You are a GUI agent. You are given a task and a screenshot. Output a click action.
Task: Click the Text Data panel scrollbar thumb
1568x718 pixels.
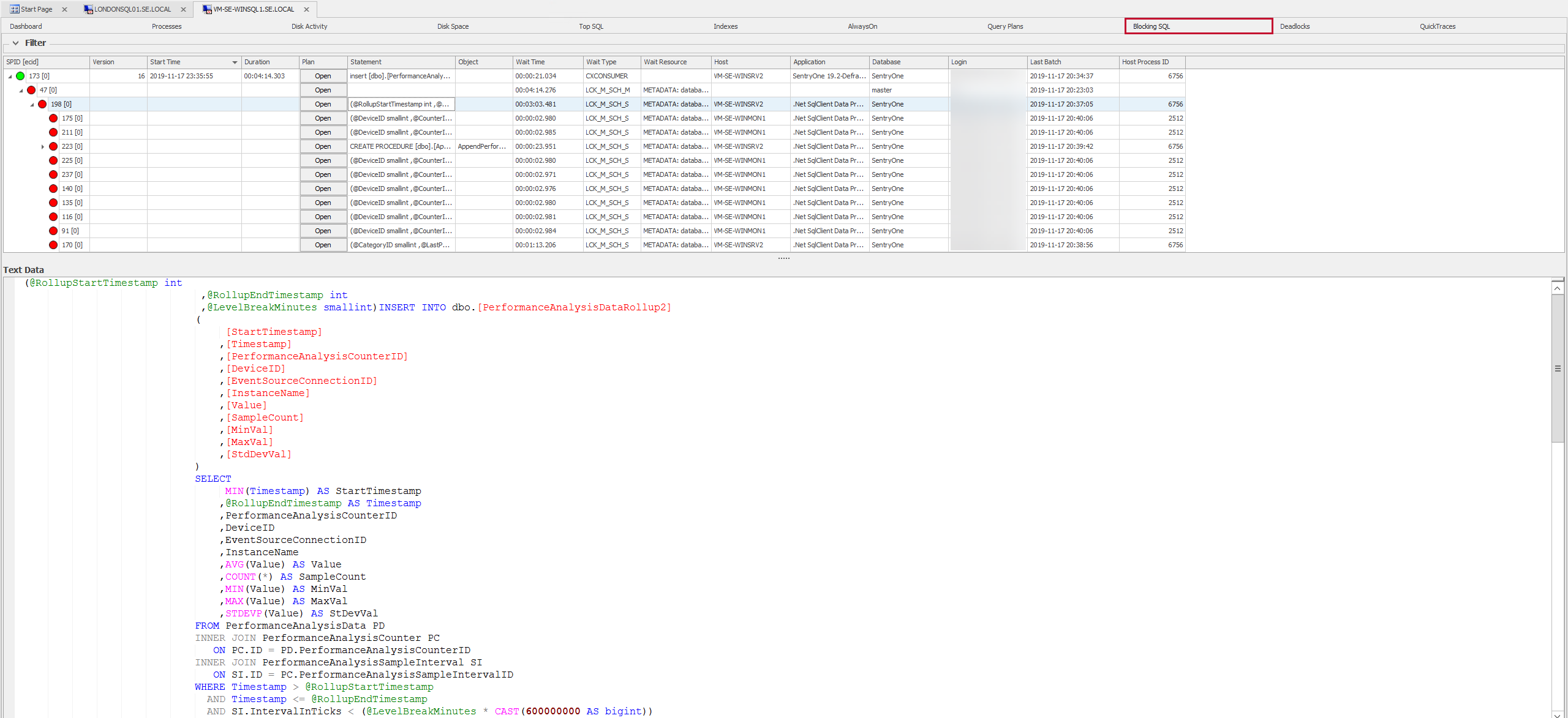point(1558,367)
